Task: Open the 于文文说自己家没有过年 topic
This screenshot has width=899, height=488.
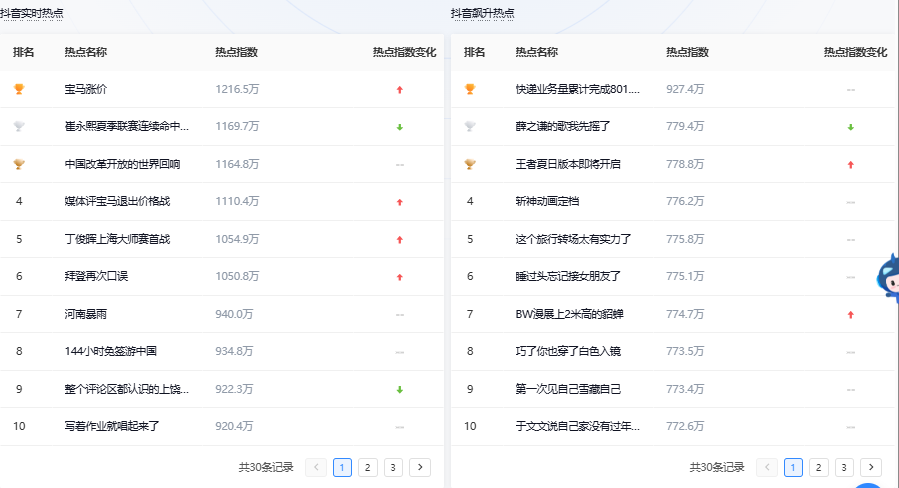Action: tap(578, 426)
